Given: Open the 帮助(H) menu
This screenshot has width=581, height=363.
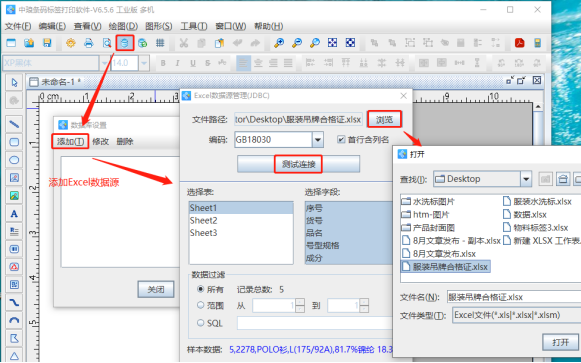Looking at the screenshot, I should pyautogui.click(x=268, y=26).
